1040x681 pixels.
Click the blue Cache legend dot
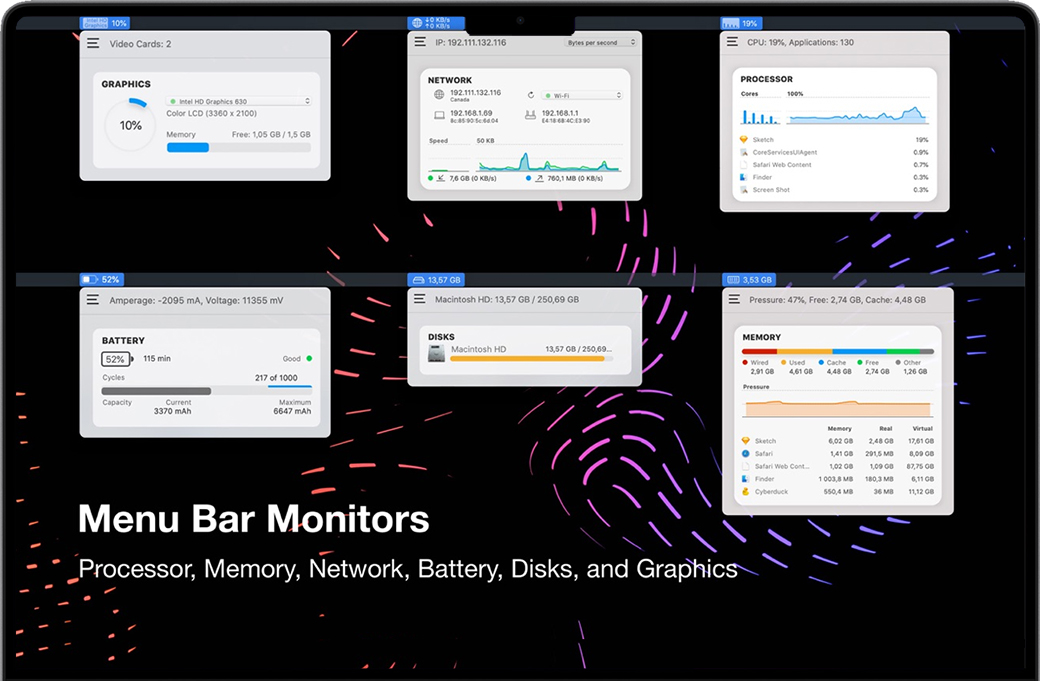[821, 362]
